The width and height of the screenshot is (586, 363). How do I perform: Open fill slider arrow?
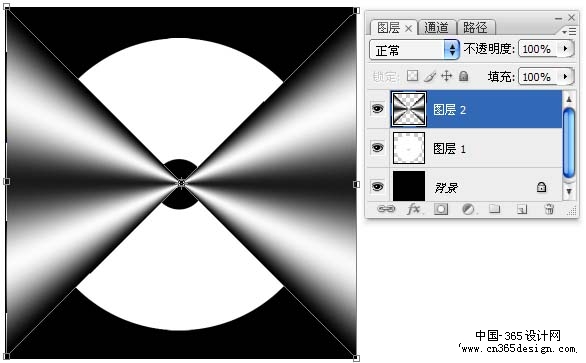click(x=565, y=77)
